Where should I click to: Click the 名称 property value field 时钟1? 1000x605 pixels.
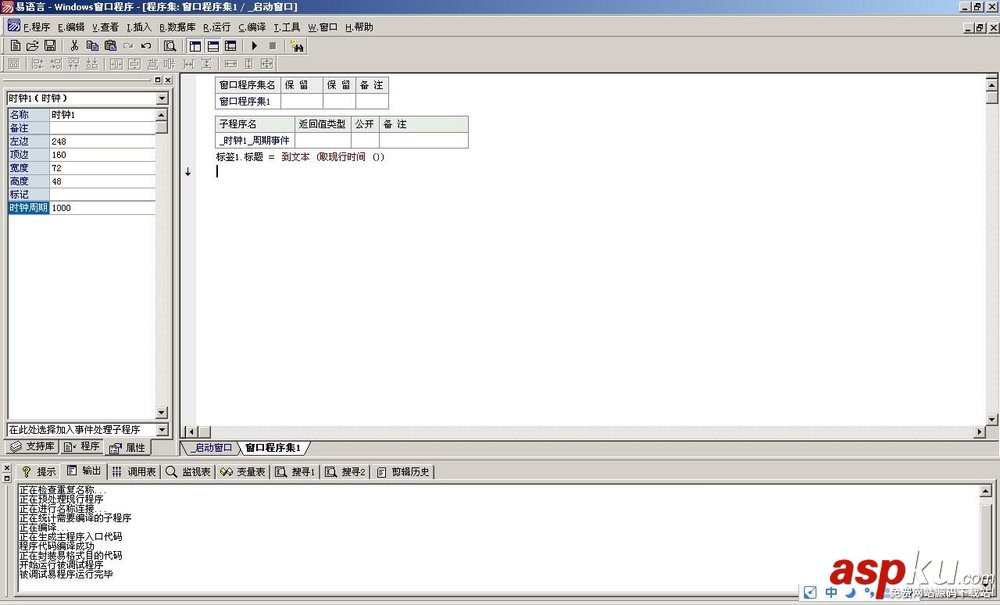102,115
